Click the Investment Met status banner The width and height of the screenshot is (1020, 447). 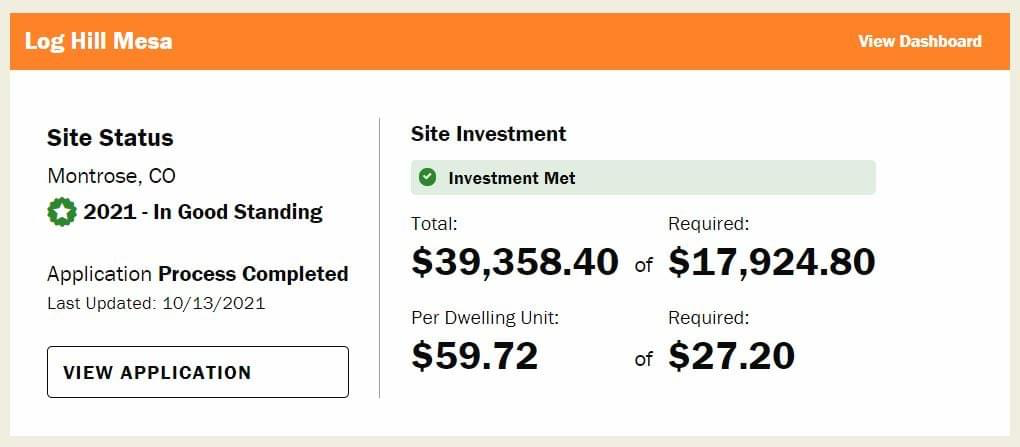[643, 178]
